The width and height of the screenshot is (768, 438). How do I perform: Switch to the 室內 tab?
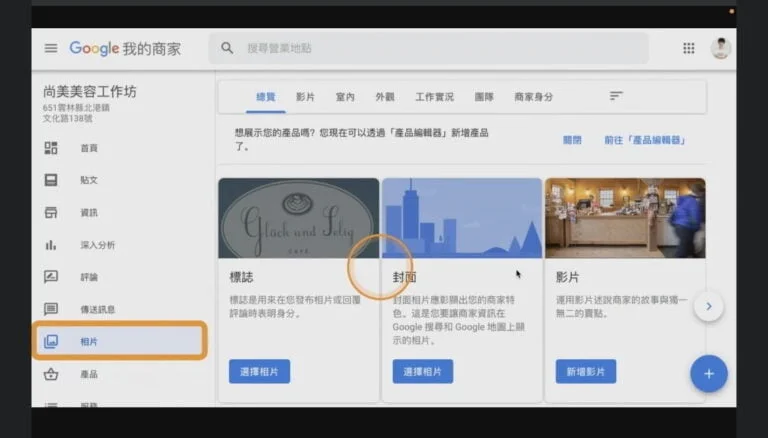pyautogui.click(x=345, y=97)
